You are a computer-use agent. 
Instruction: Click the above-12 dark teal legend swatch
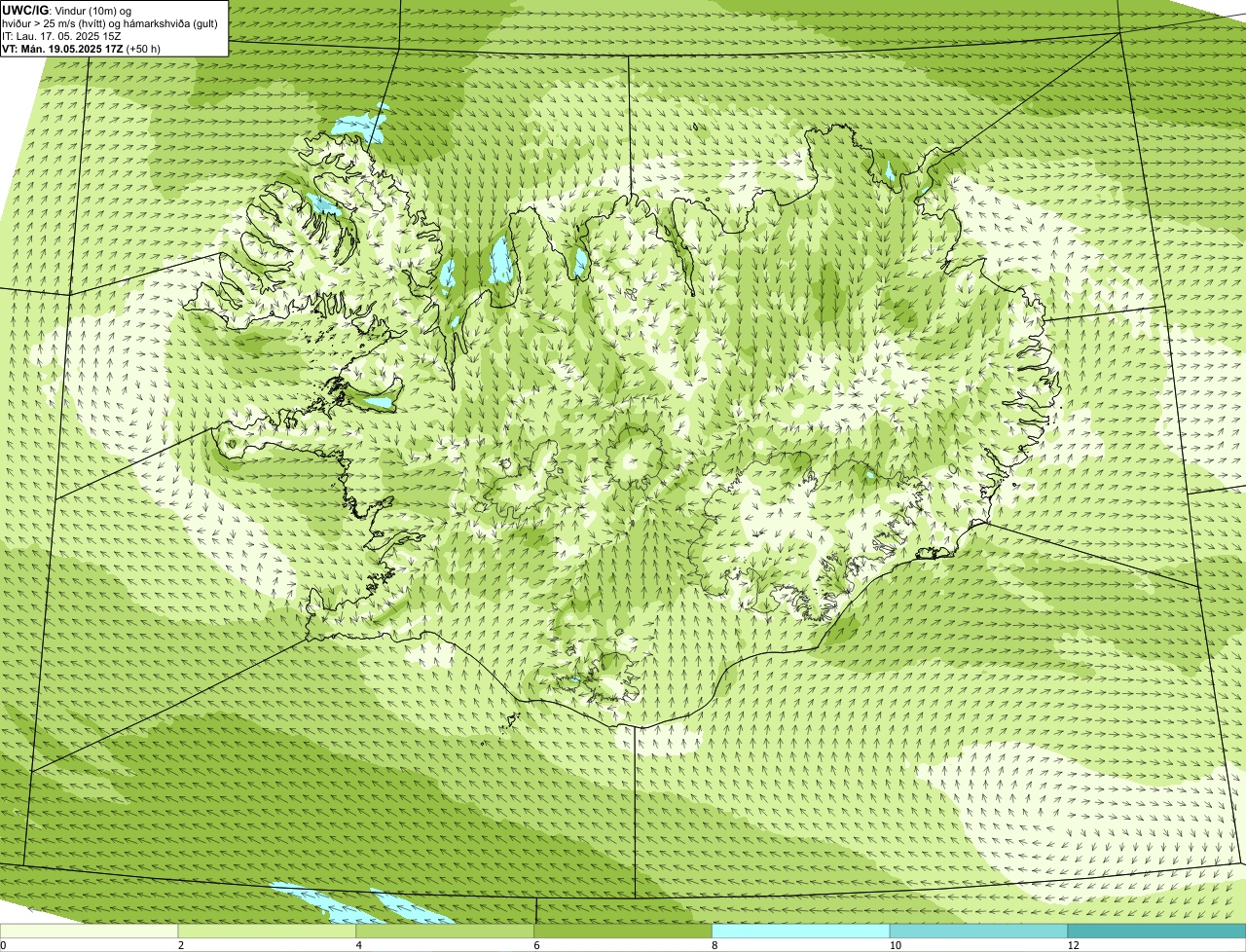tap(1156, 932)
